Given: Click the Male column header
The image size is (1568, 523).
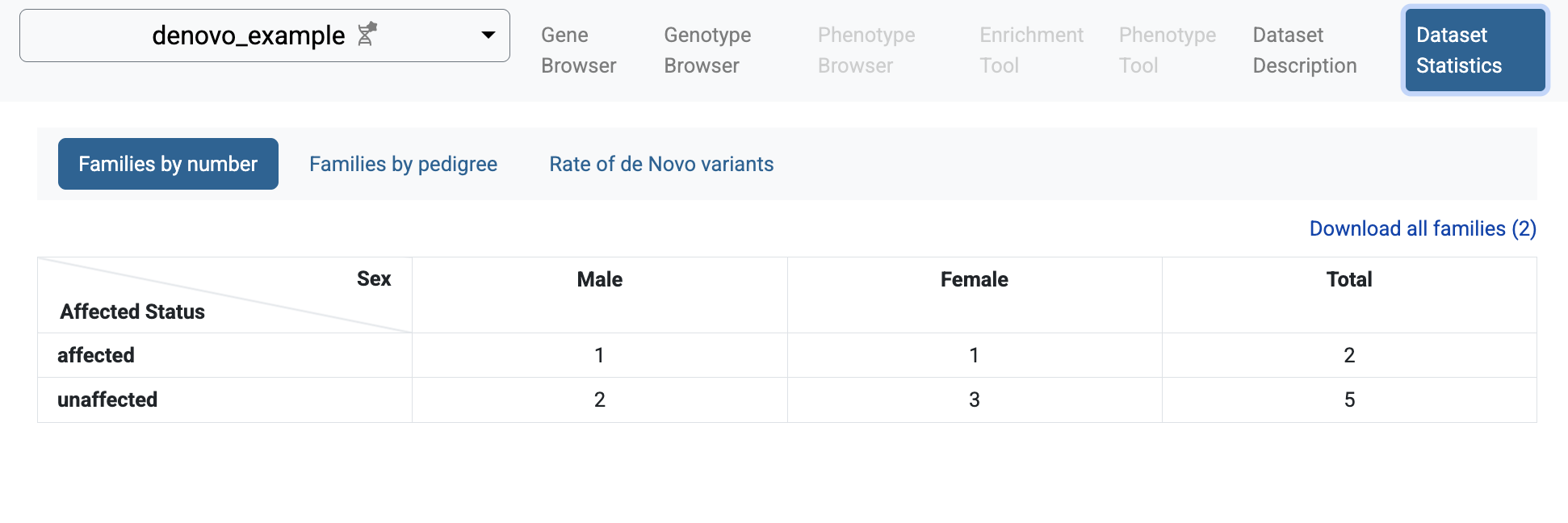Looking at the screenshot, I should tap(598, 279).
